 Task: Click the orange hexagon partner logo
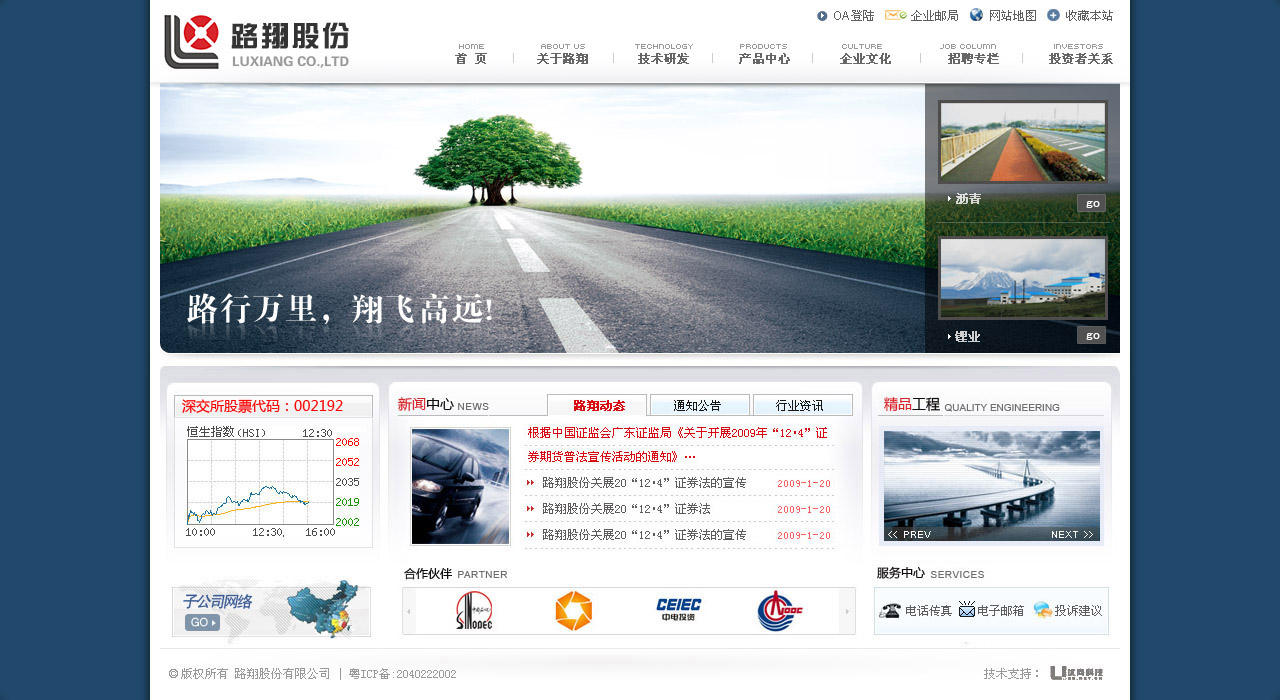(574, 611)
